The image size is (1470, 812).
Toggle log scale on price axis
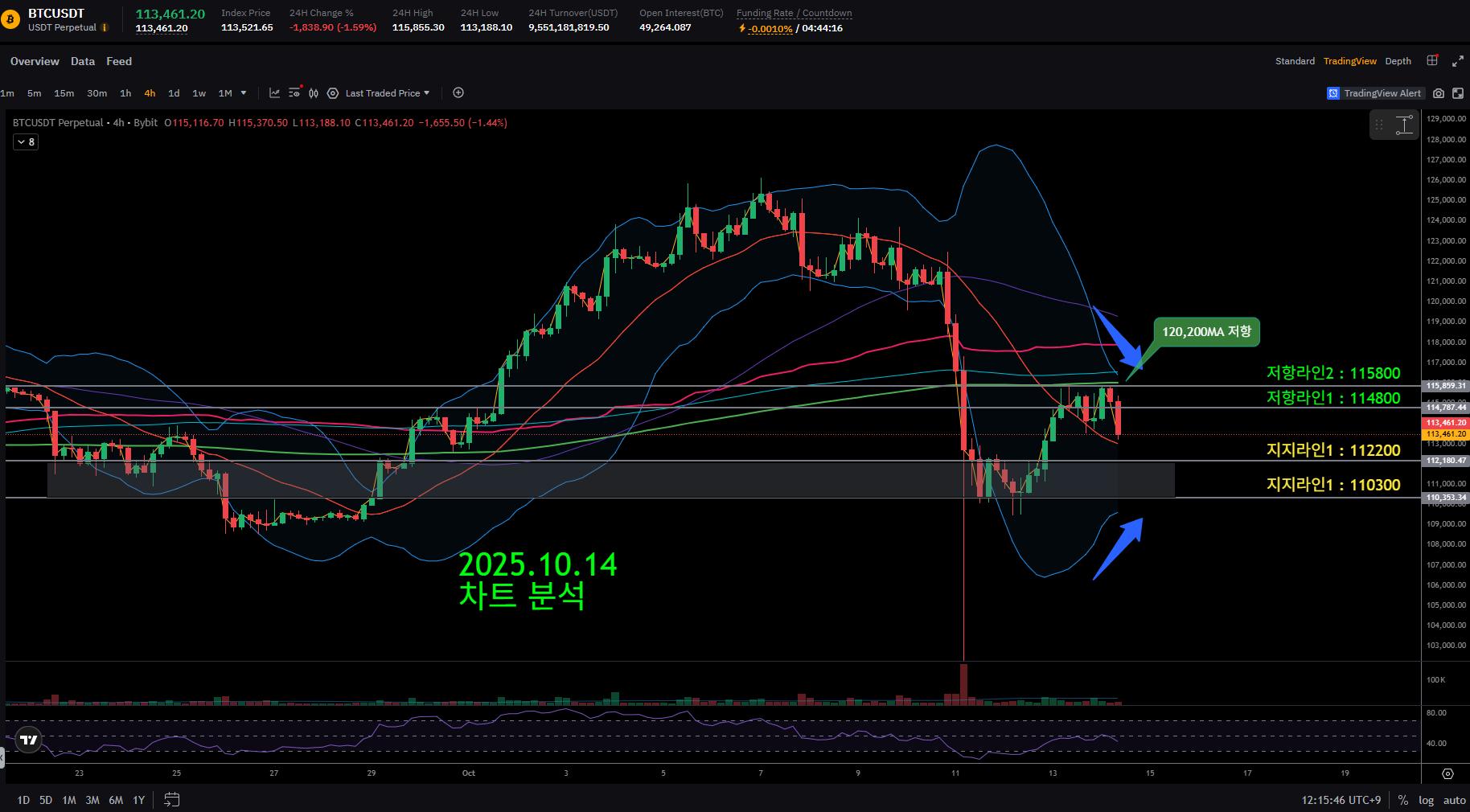1426,800
